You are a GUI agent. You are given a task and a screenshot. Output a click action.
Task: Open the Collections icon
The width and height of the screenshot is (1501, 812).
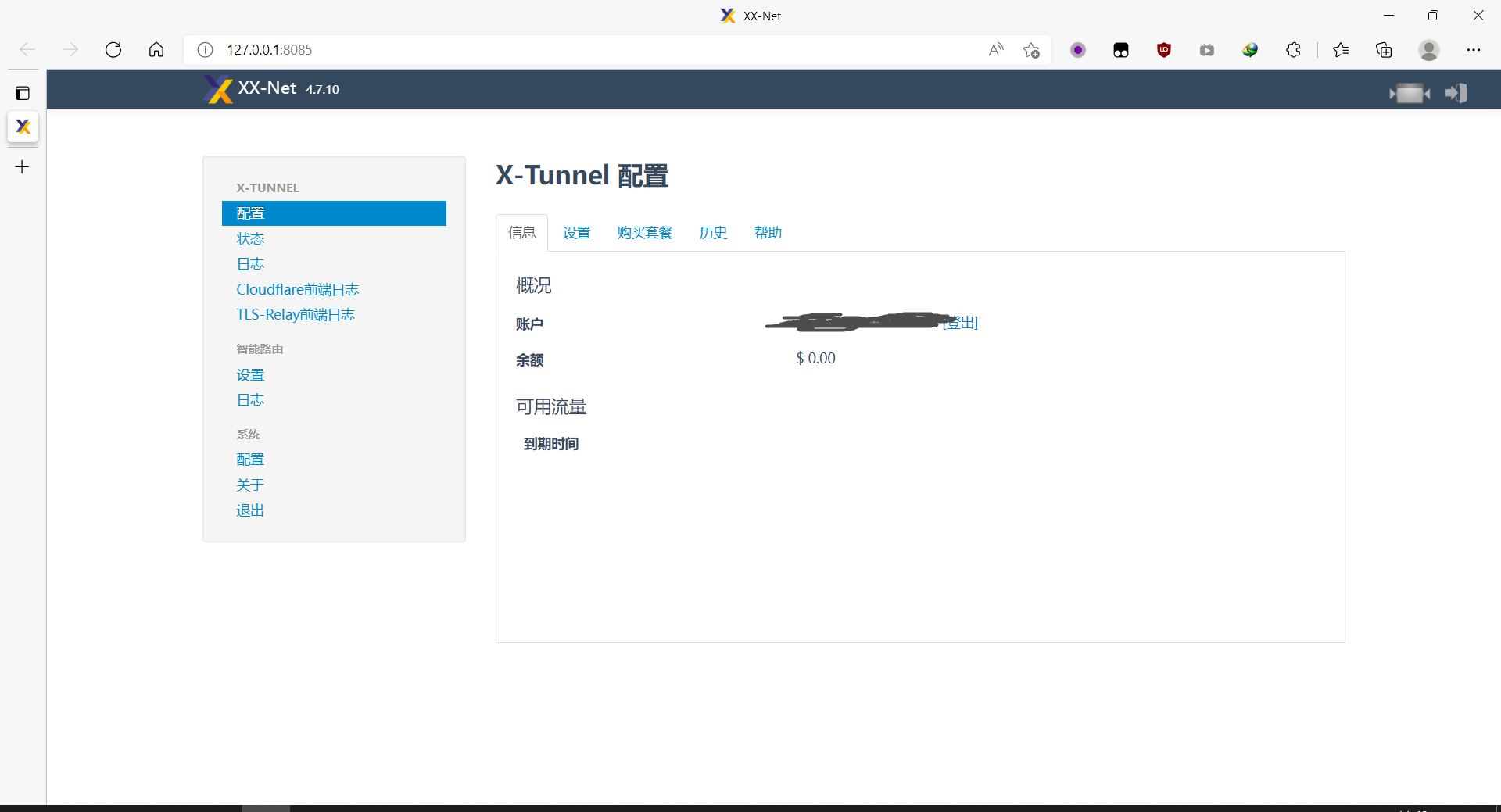[x=1384, y=49]
